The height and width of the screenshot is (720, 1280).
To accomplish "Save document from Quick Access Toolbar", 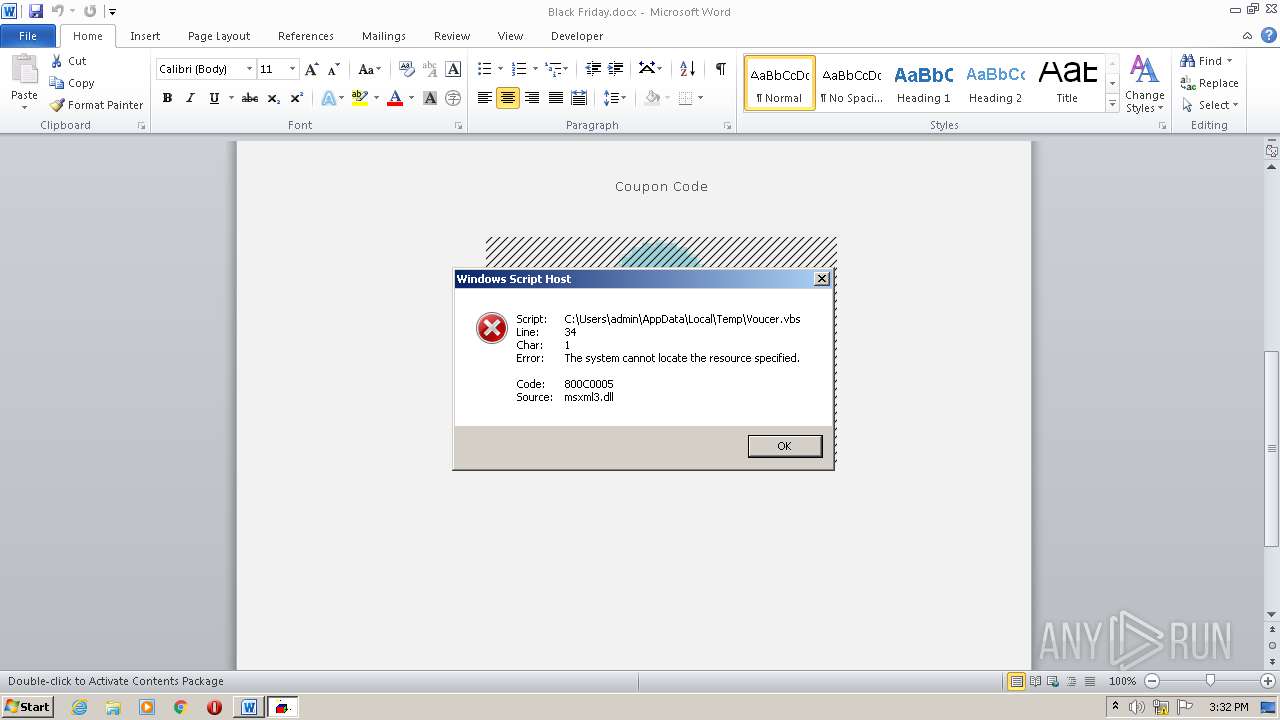I will click(x=36, y=11).
